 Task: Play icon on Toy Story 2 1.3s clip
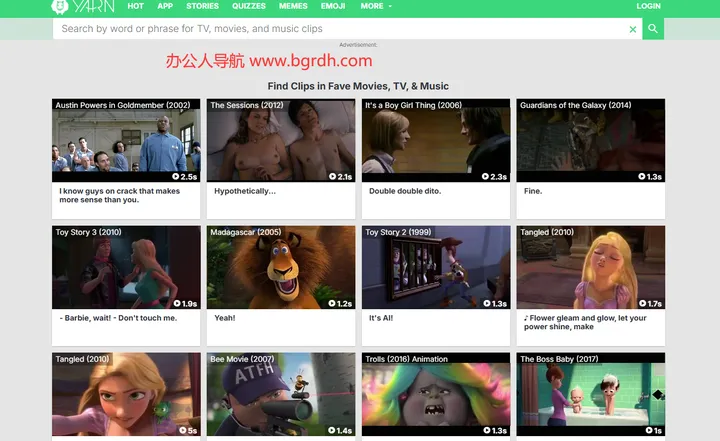(x=487, y=303)
